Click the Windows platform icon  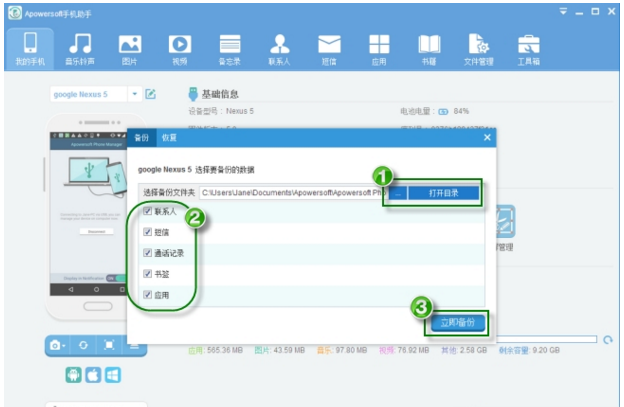(x=113, y=375)
